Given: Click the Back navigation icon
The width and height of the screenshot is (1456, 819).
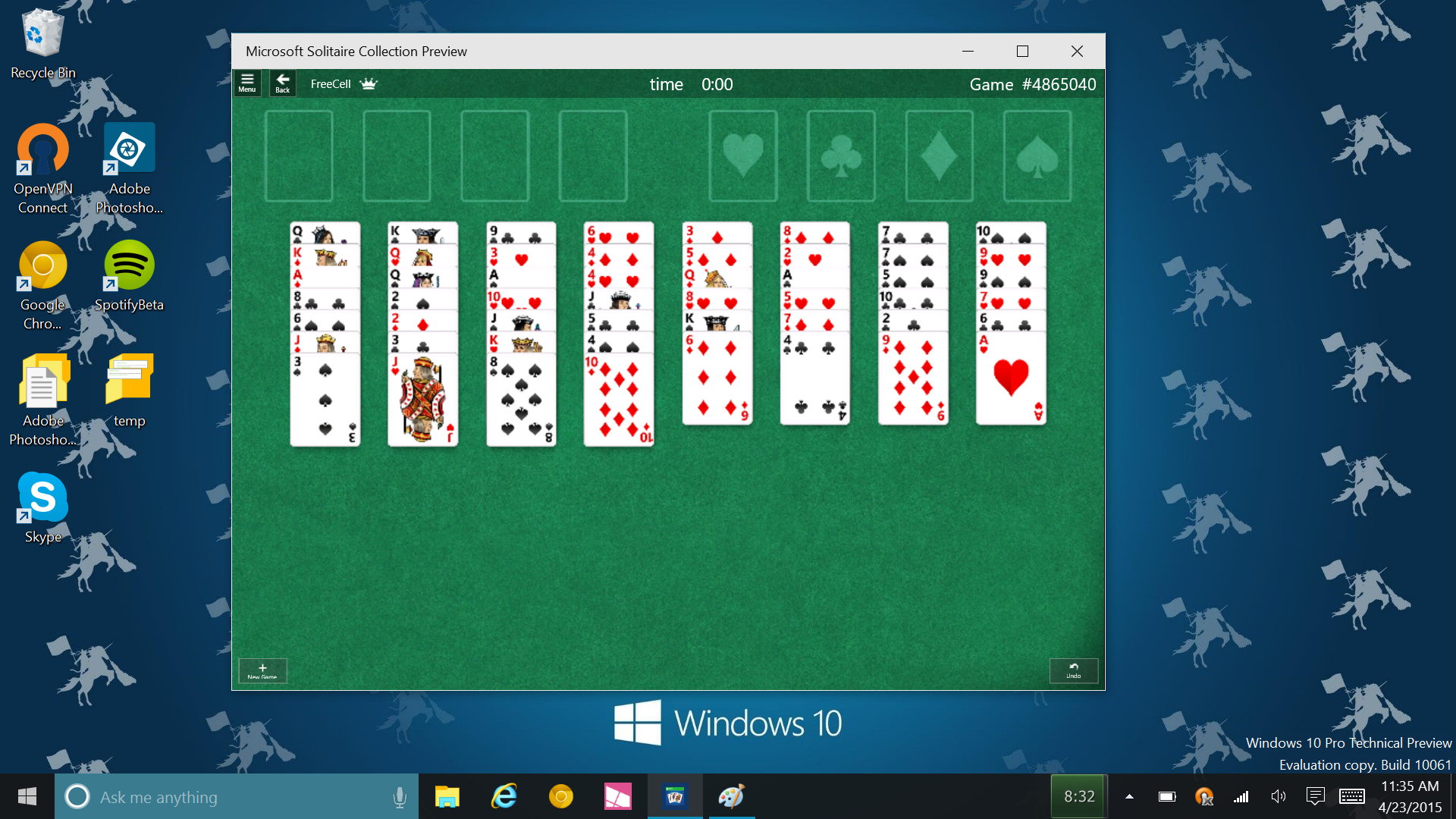Looking at the screenshot, I should [x=283, y=84].
